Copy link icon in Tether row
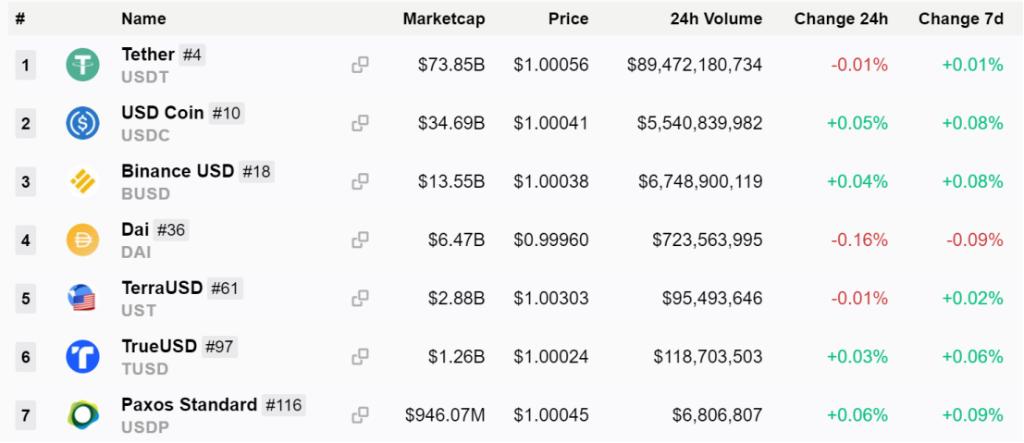The width and height of the screenshot is (1024, 443). (x=360, y=65)
